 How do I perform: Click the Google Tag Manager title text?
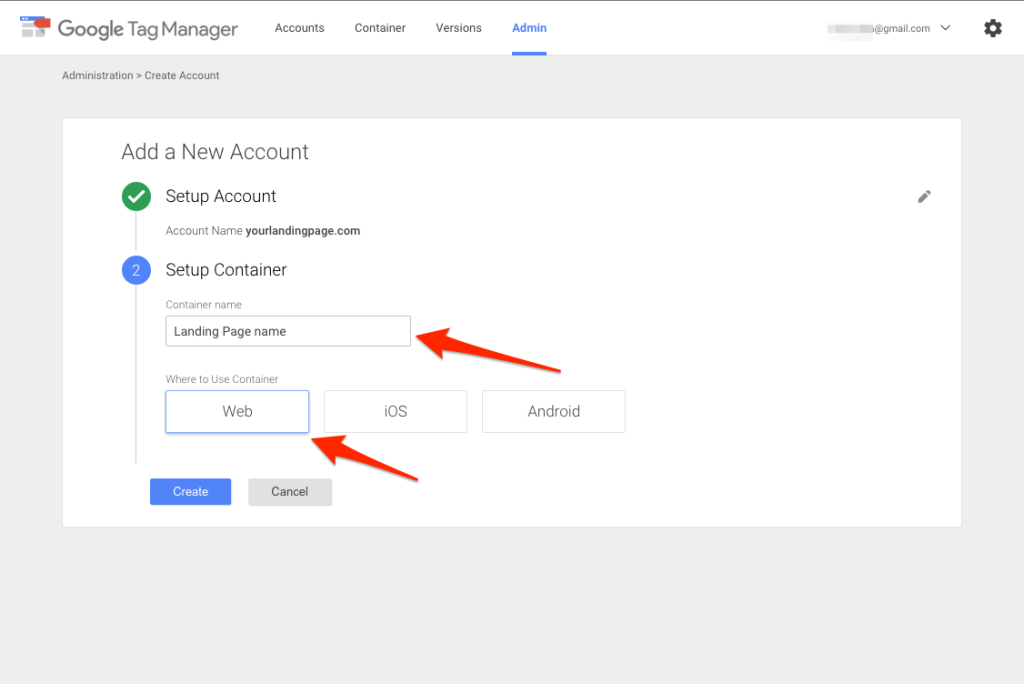pyautogui.click(x=148, y=28)
